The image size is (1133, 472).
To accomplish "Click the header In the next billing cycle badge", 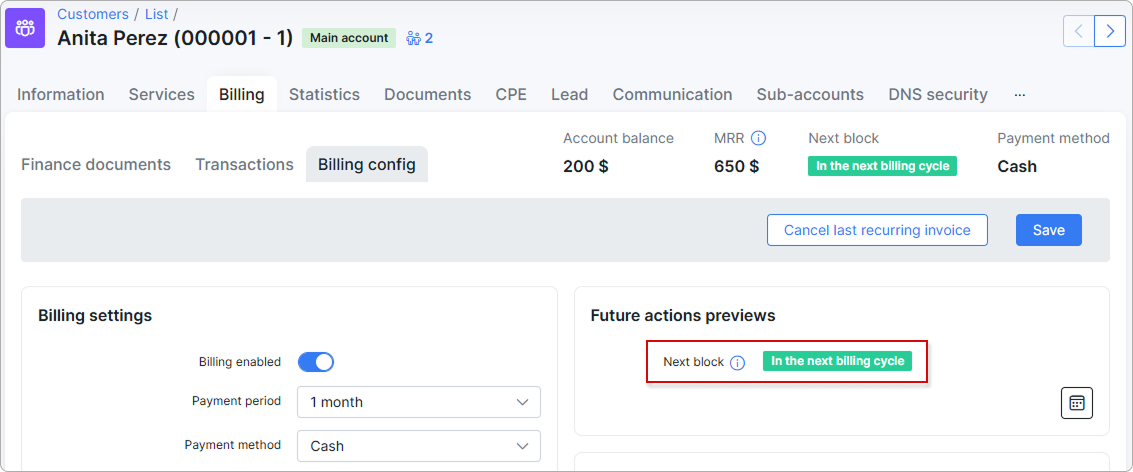I will (882, 166).
